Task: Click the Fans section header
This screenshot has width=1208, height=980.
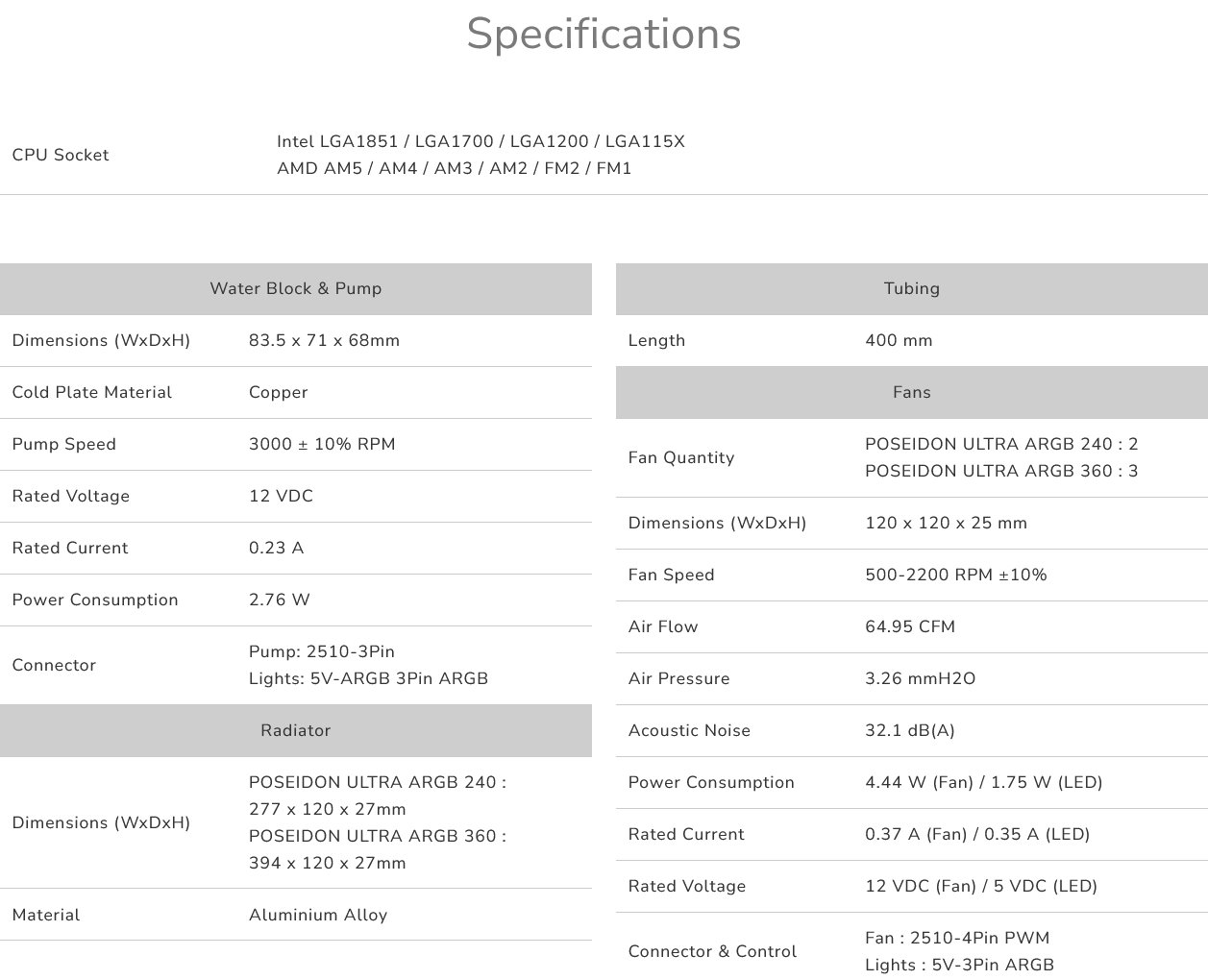Action: pos(911,392)
